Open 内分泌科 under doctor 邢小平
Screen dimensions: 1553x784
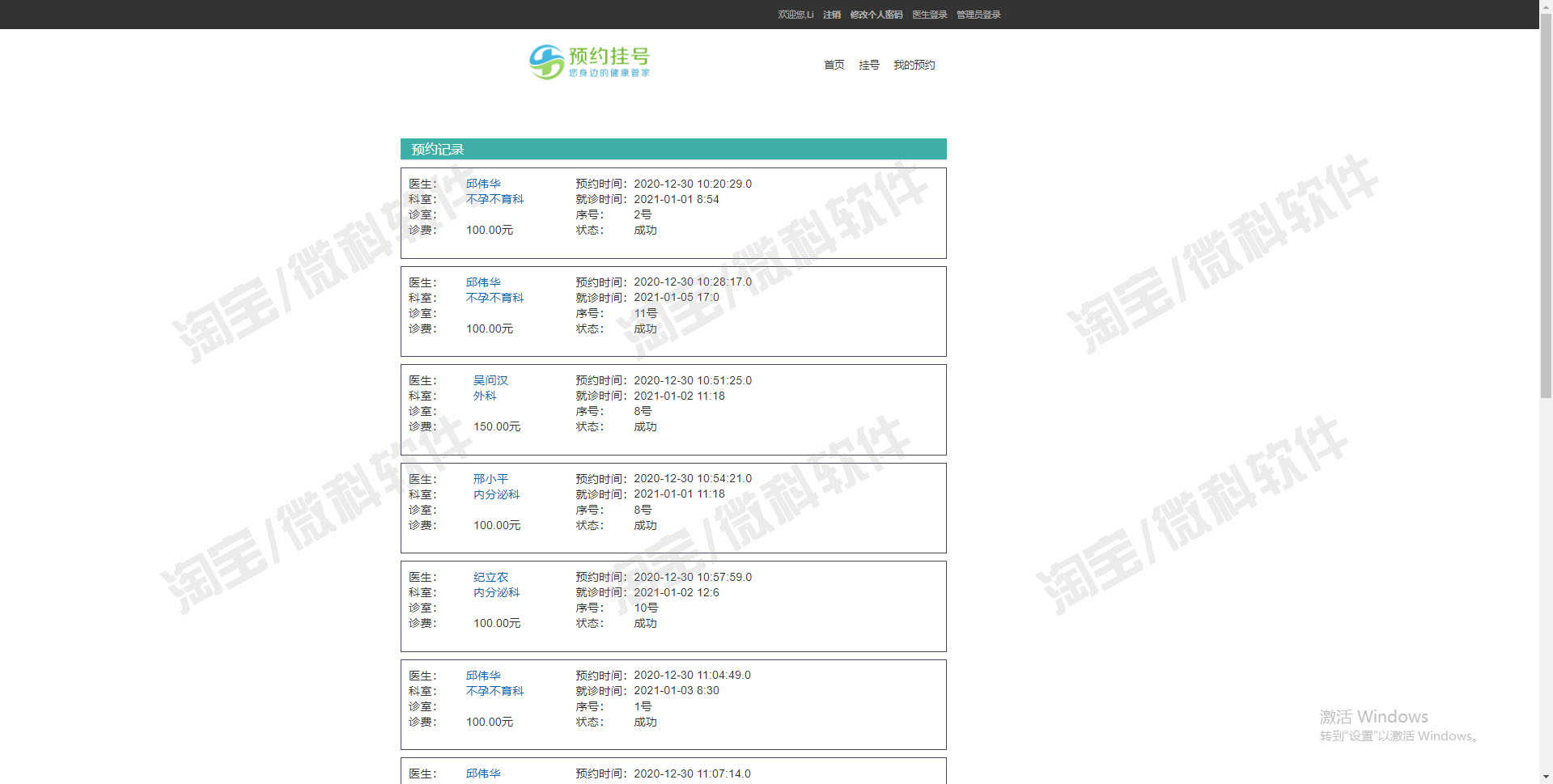496,494
